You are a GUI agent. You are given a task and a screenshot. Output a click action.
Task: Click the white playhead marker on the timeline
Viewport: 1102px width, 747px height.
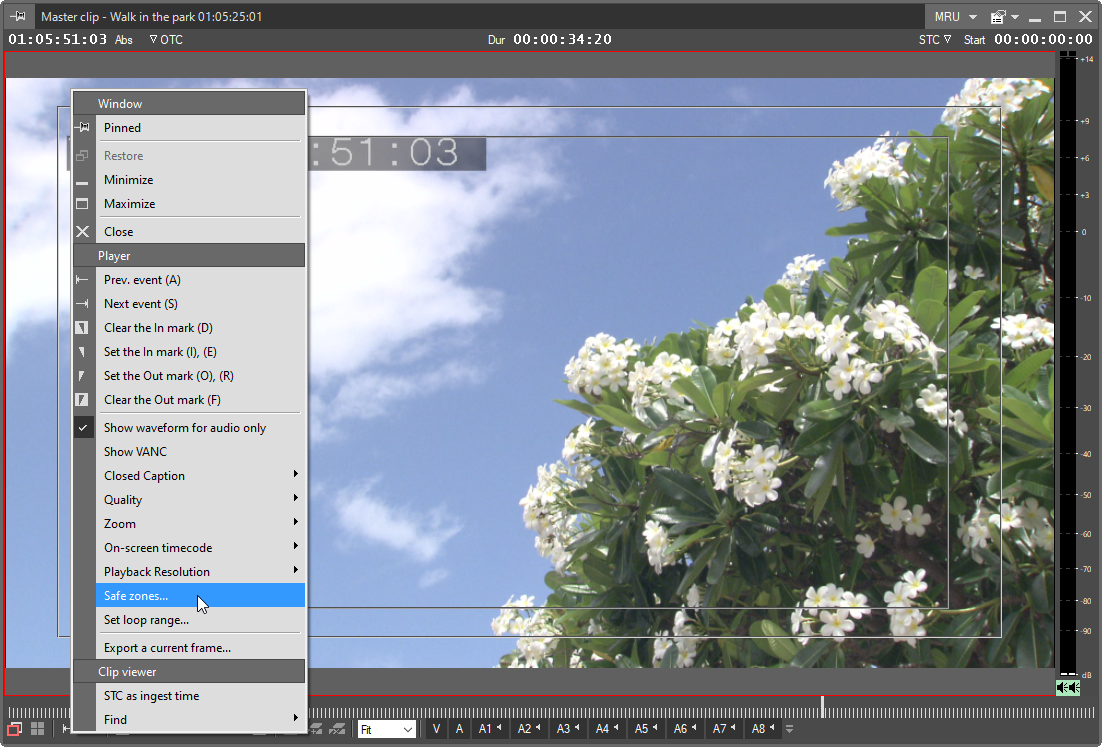pyautogui.click(x=823, y=707)
